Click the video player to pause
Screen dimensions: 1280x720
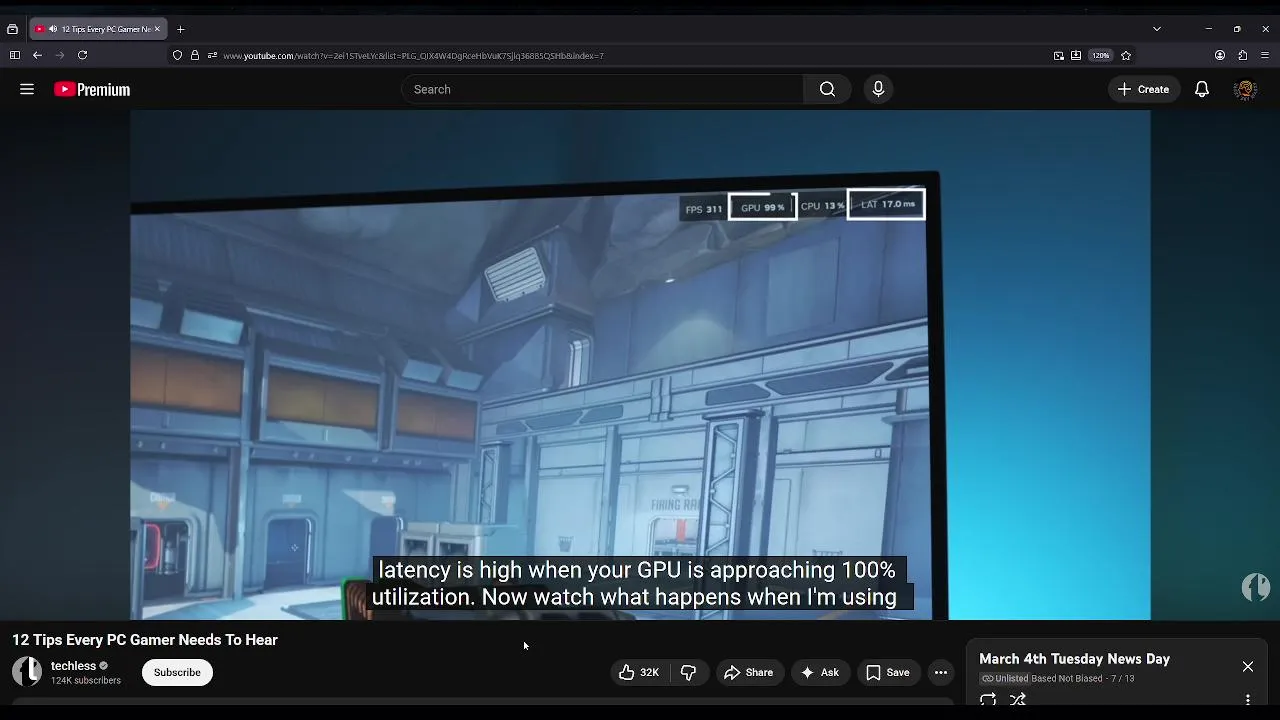coord(640,365)
